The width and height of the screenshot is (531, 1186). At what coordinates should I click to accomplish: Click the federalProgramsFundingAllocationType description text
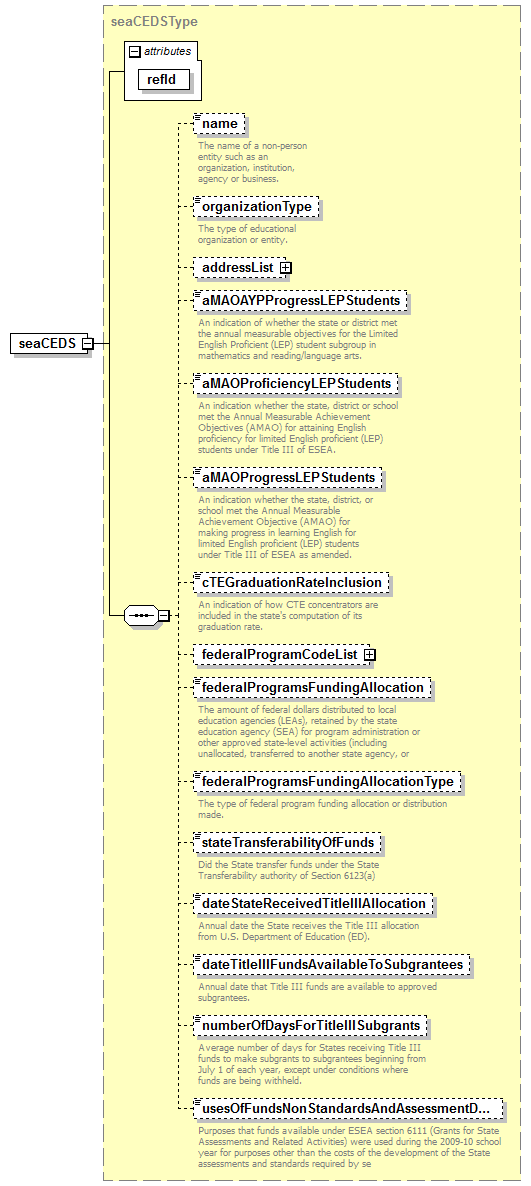[x=322, y=809]
